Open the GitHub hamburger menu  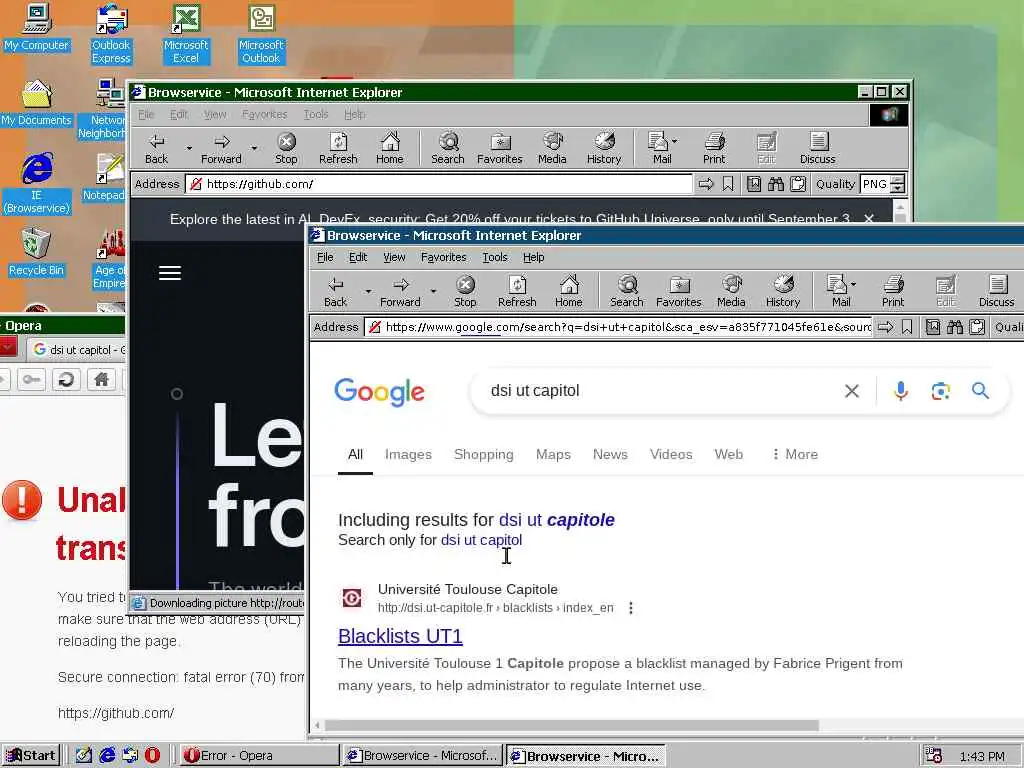click(170, 273)
